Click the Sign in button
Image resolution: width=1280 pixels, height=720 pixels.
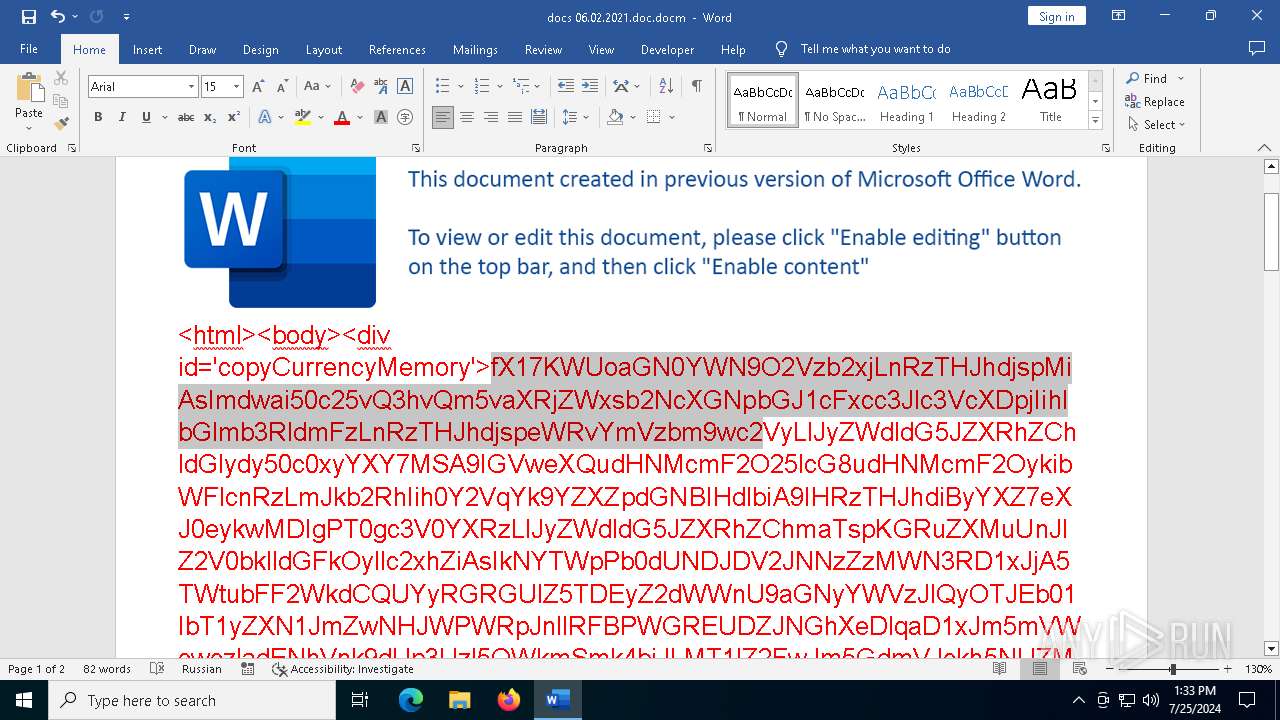[x=1056, y=17]
